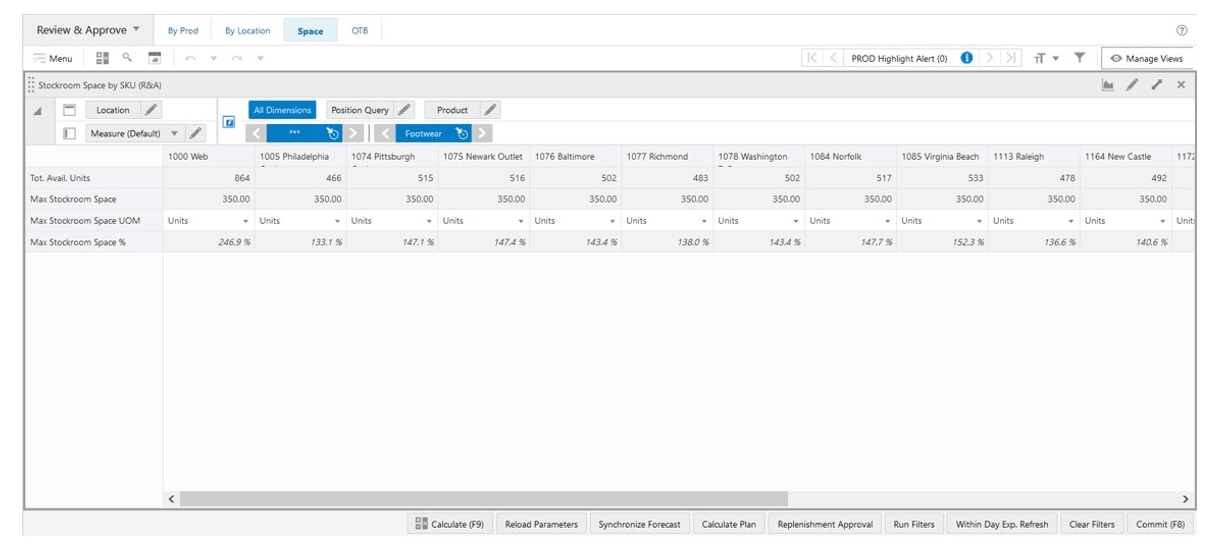Open the redo history dropdown arrow
1206x551 pixels.
click(260, 59)
